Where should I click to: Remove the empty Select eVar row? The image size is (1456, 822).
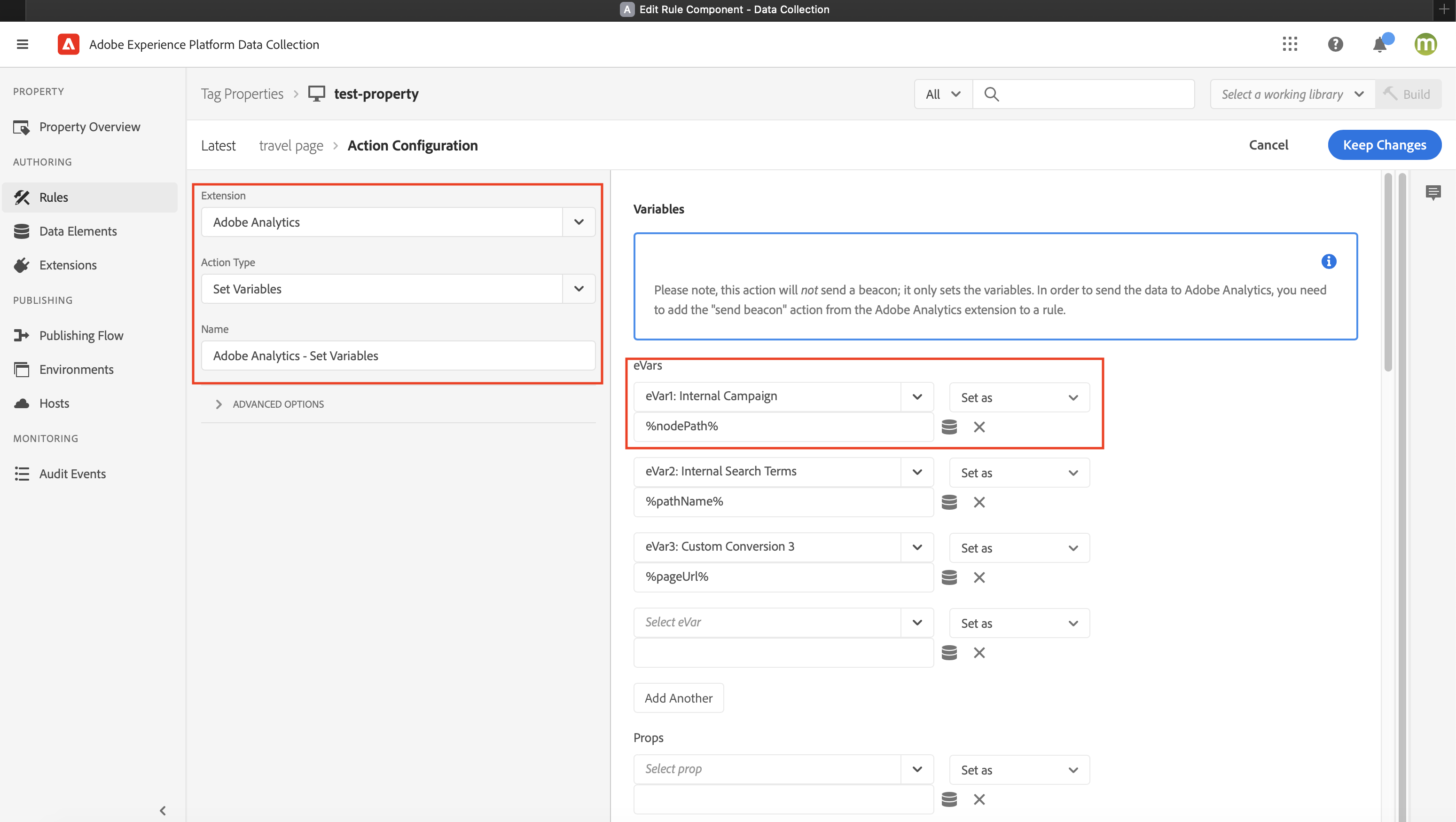coord(979,653)
